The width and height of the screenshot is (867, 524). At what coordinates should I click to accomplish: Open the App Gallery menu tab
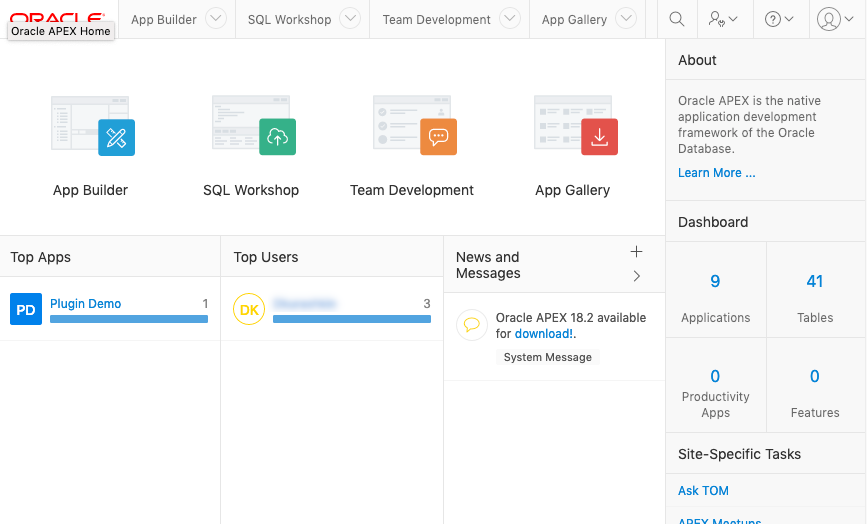574,19
